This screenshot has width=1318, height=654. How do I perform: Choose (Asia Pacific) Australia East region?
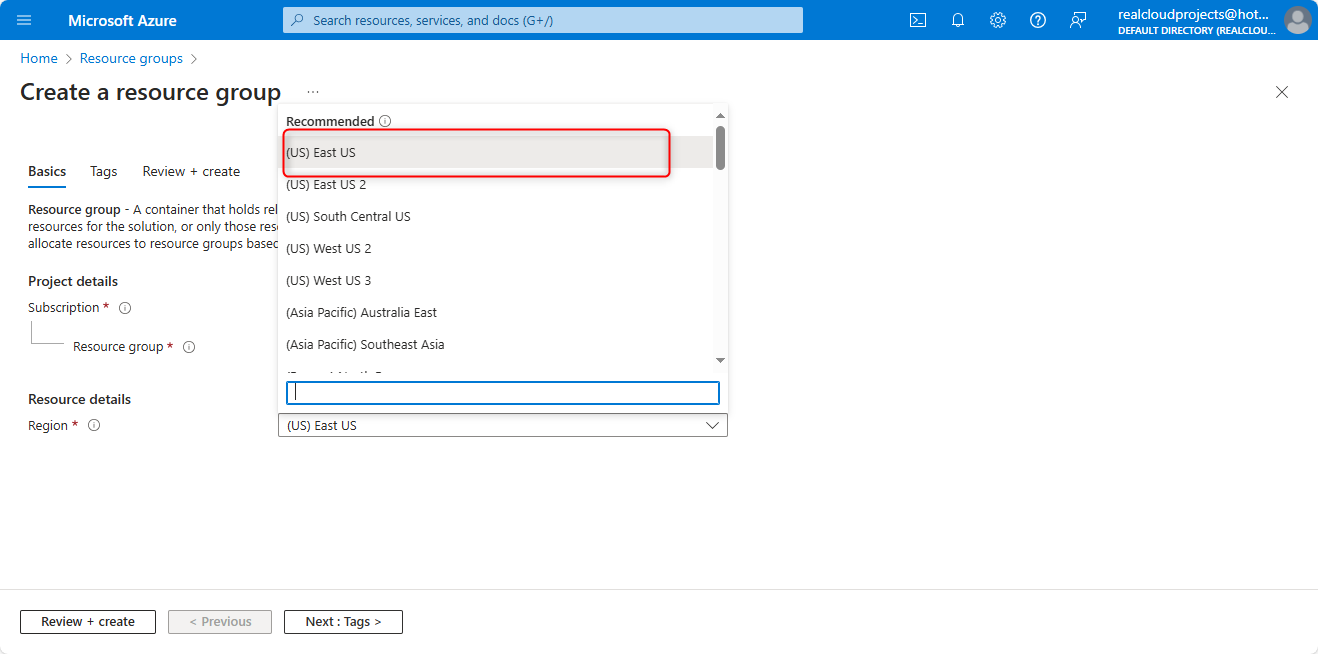(x=361, y=313)
